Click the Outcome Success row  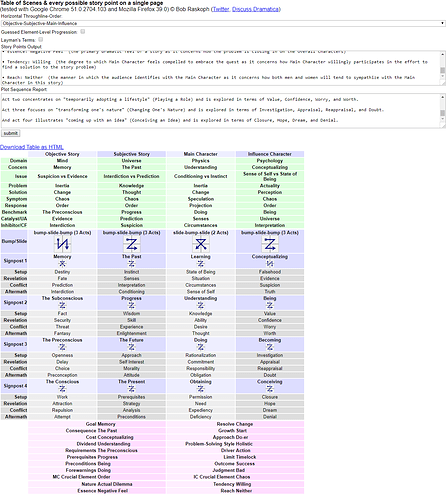235,464
